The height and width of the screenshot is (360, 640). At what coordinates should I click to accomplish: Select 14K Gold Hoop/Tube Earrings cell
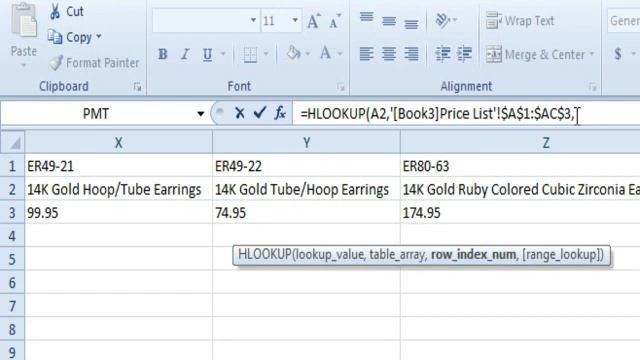coord(118,189)
